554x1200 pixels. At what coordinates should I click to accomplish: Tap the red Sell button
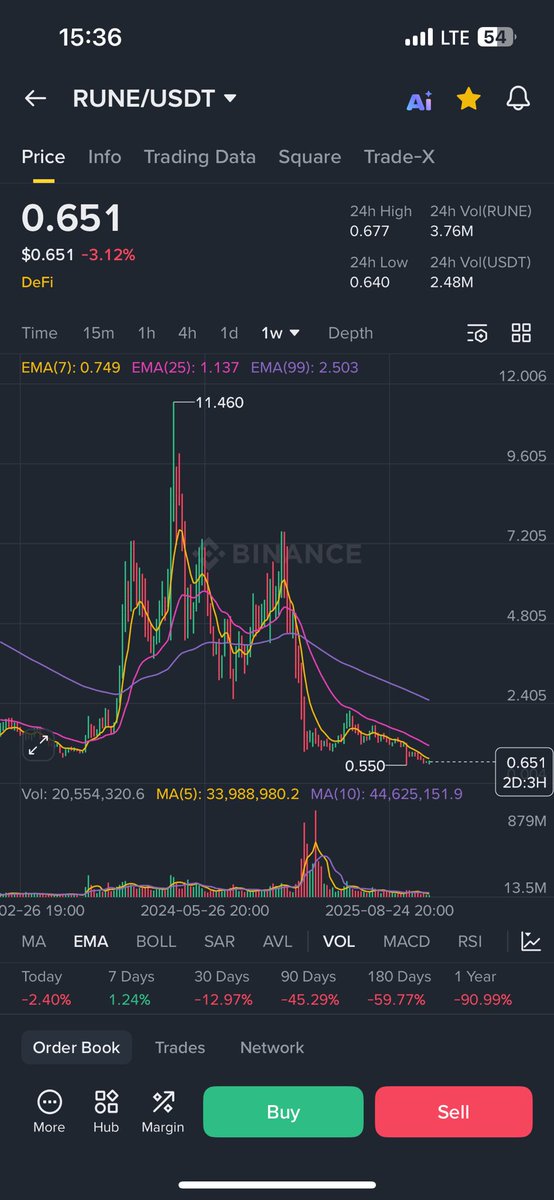coord(453,1111)
